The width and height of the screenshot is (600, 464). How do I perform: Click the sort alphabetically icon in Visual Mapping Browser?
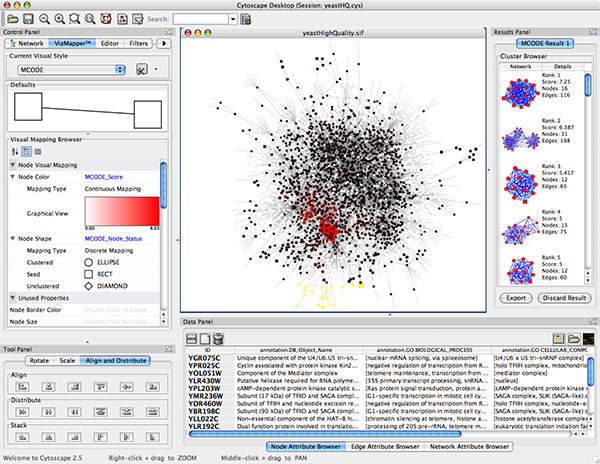click(x=14, y=151)
